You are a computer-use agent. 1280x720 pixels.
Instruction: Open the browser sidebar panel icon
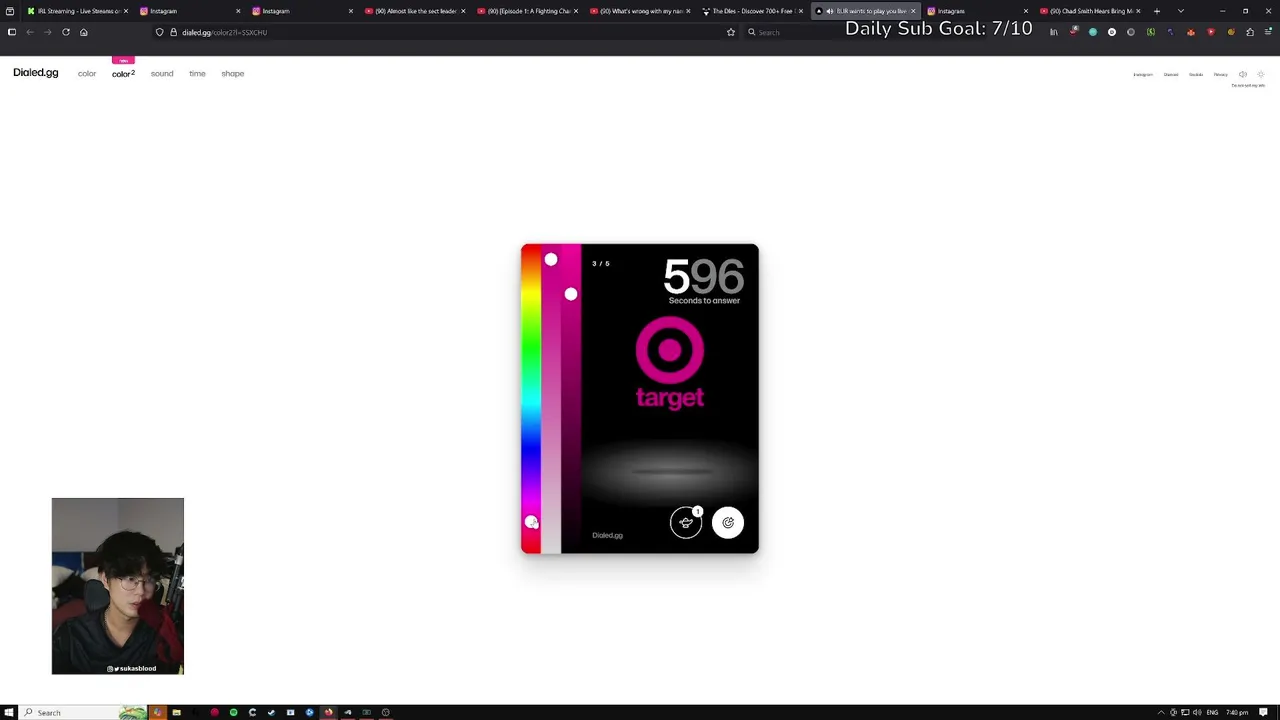(11, 32)
